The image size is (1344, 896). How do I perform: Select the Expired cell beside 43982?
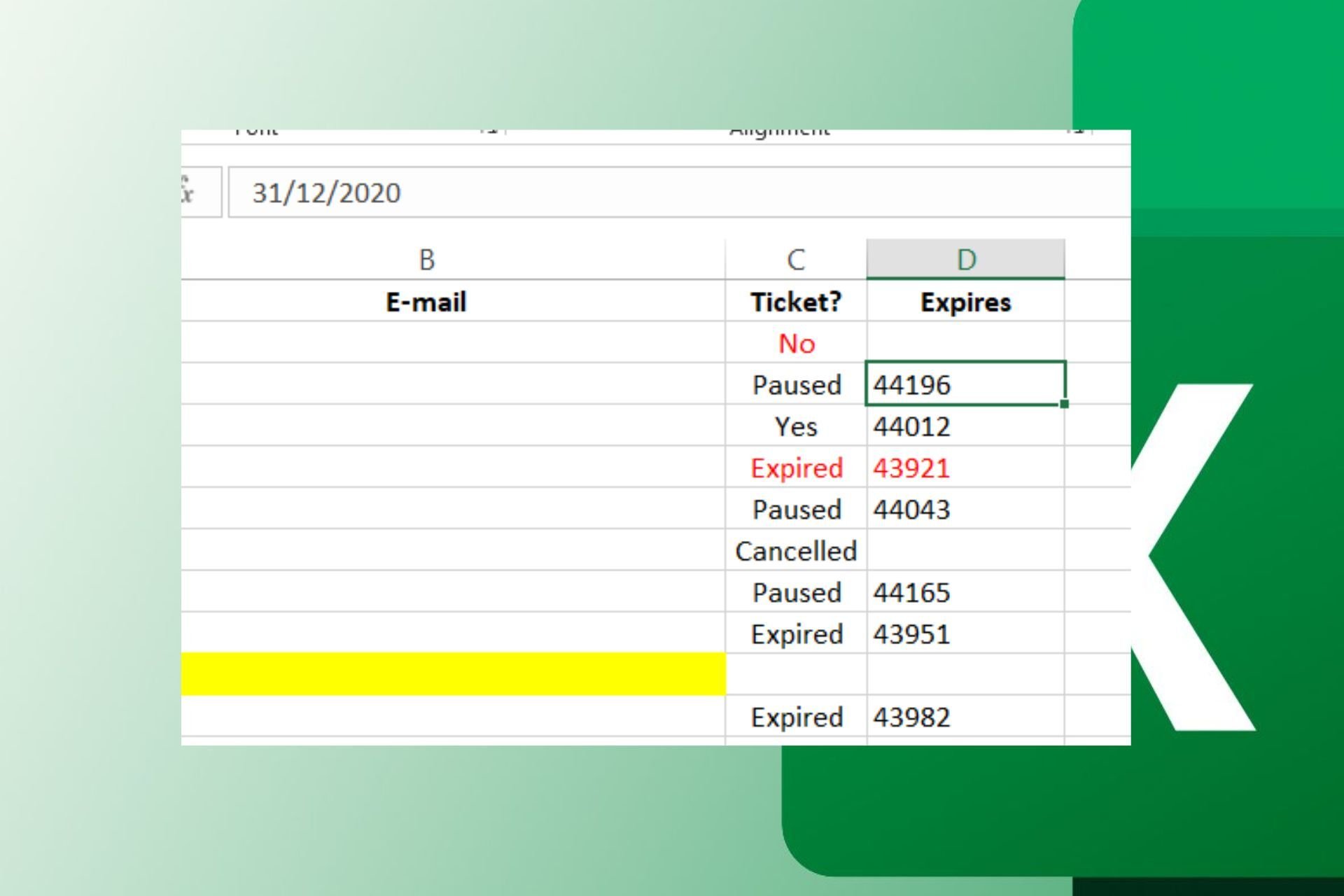796,717
